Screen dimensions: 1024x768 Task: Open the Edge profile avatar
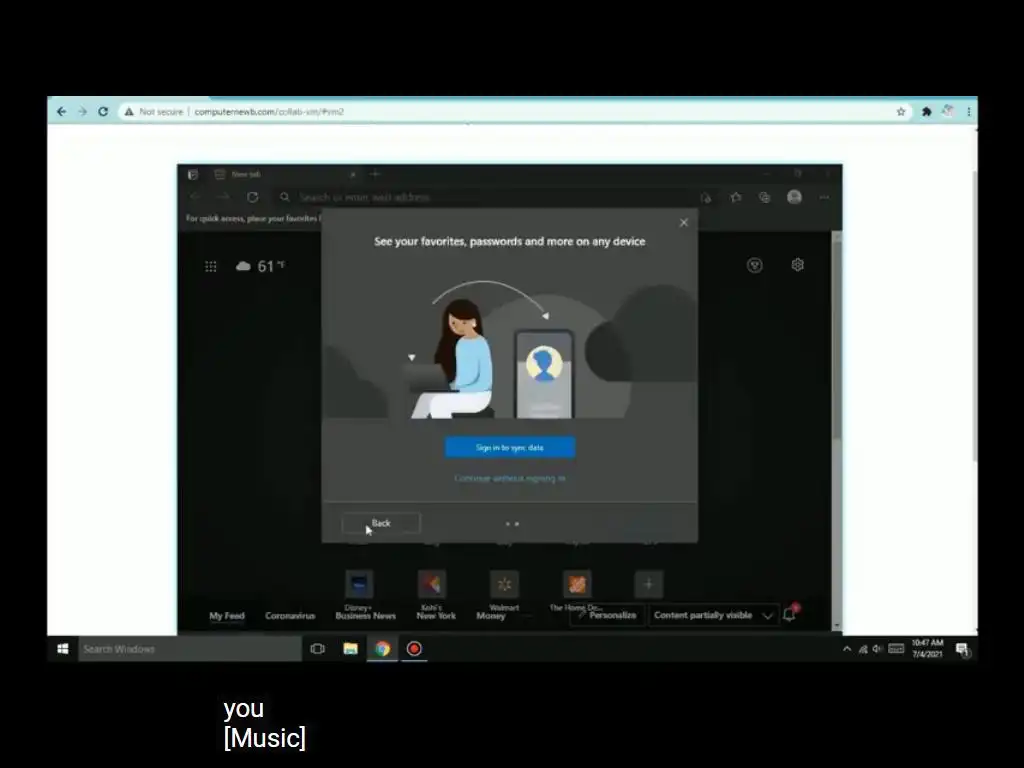pos(794,197)
